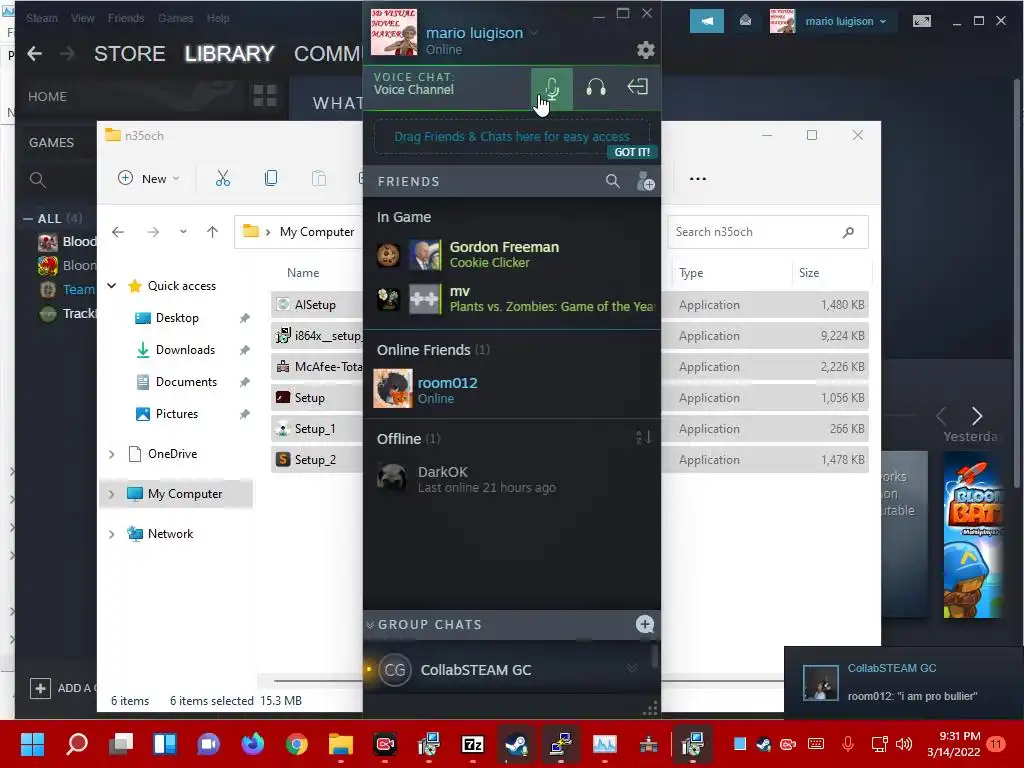Dismiss the tip with GOT IT!

(x=632, y=152)
